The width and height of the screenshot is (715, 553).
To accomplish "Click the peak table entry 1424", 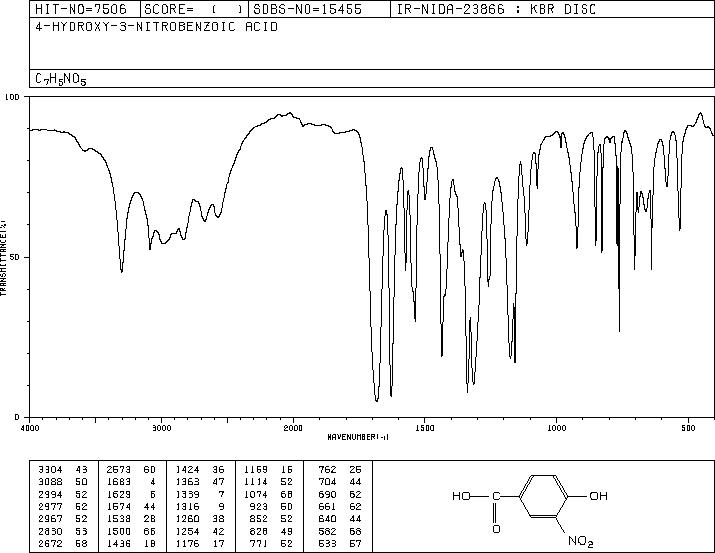I will 187,470.
